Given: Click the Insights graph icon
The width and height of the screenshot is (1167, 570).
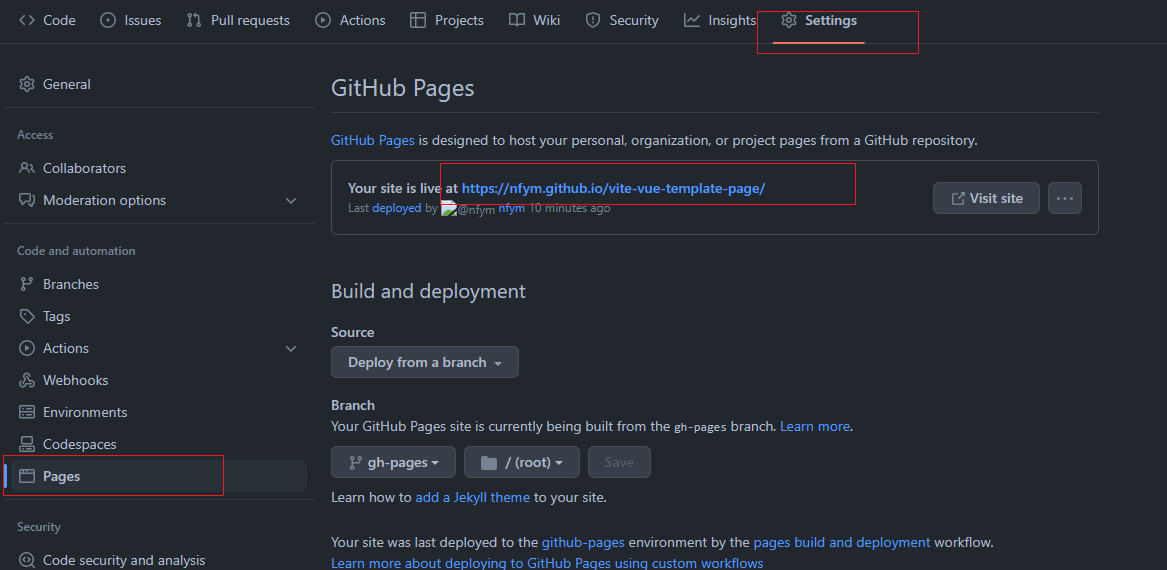Looking at the screenshot, I should (692, 21).
